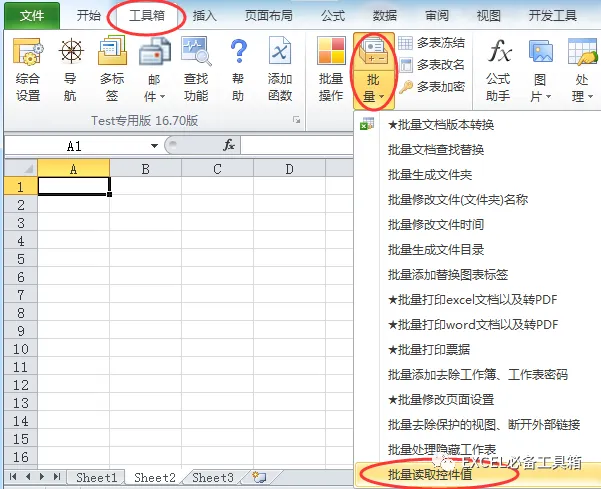Select 批量读取控件值 menu item
This screenshot has height=489, width=601.
click(478, 475)
